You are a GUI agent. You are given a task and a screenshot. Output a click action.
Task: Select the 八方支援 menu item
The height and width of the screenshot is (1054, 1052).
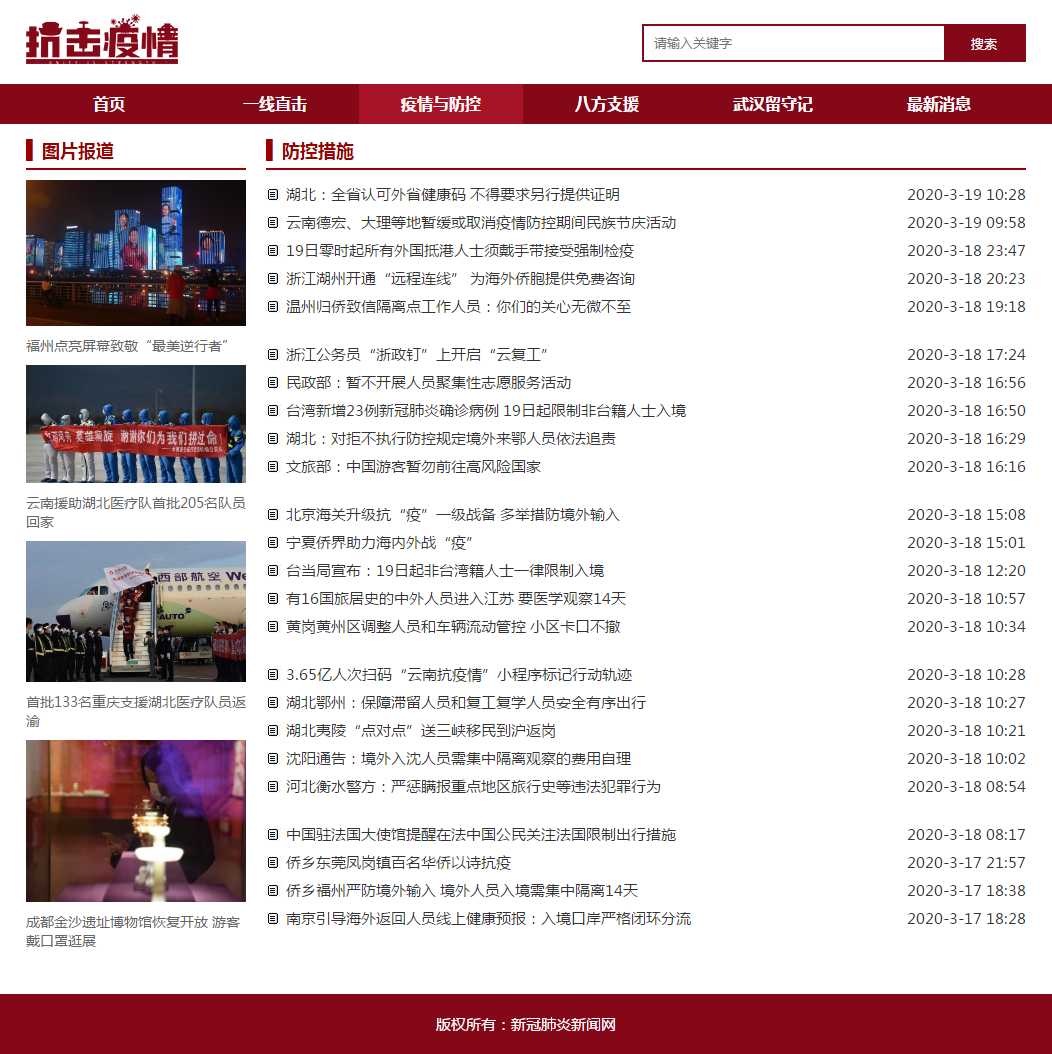tap(606, 104)
